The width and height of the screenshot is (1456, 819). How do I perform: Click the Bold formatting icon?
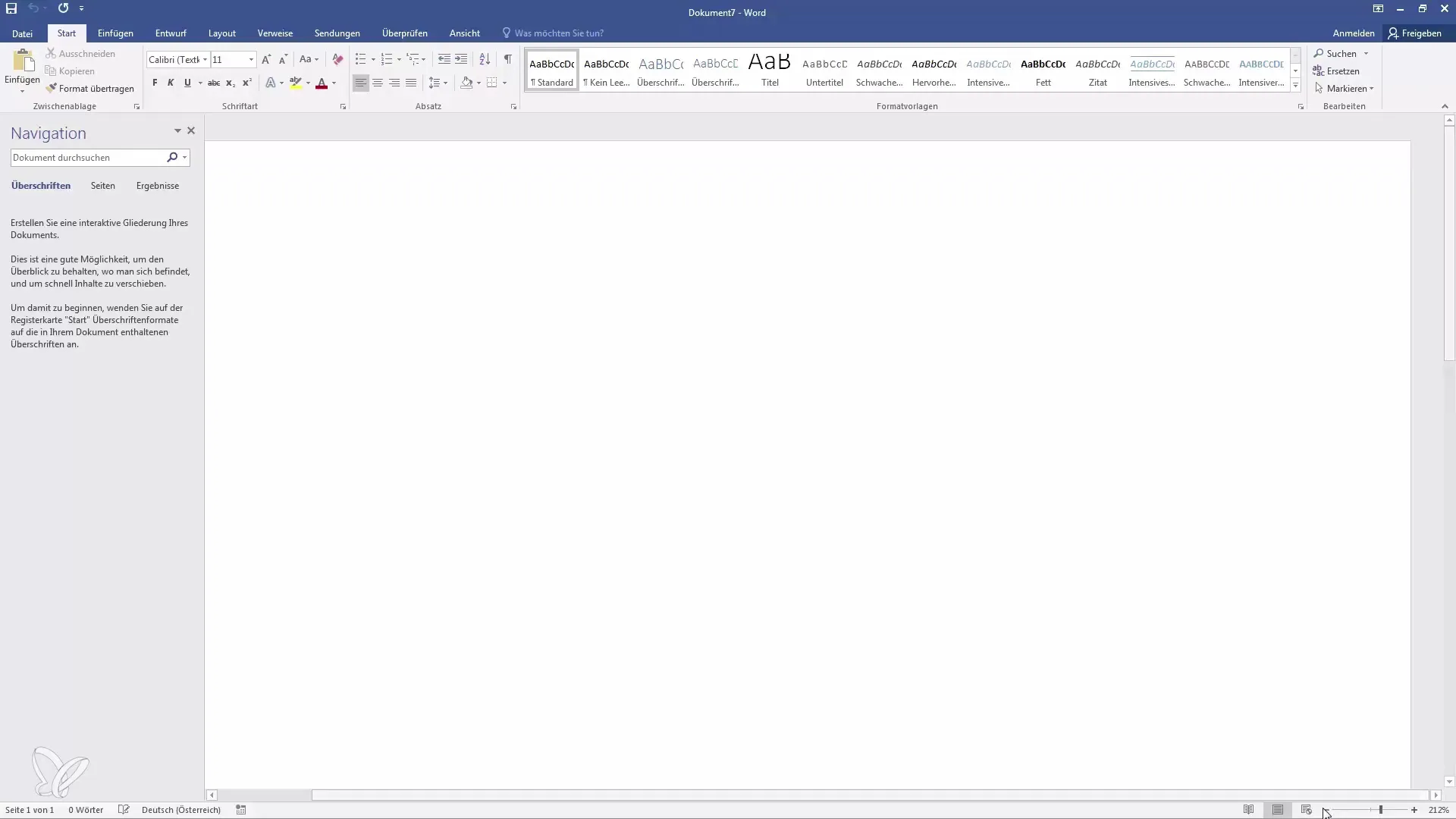tap(154, 82)
